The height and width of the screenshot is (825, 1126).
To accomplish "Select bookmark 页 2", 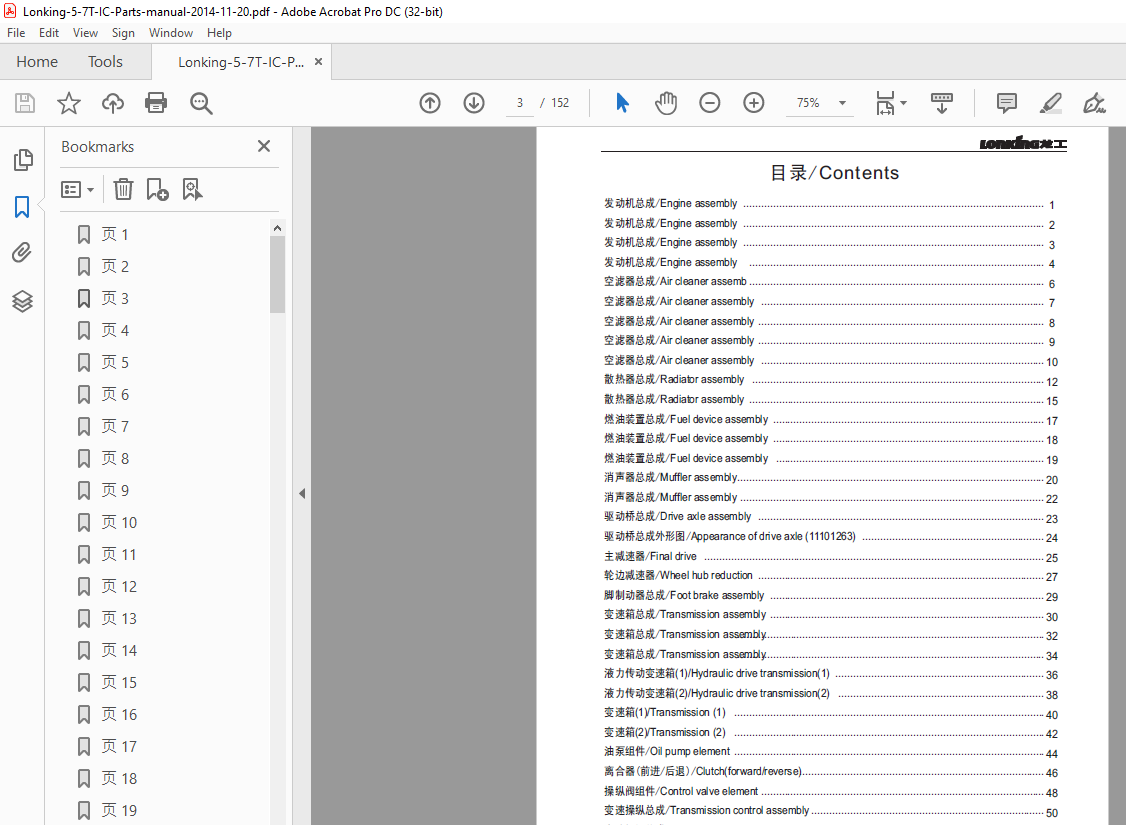I will click(x=115, y=267).
